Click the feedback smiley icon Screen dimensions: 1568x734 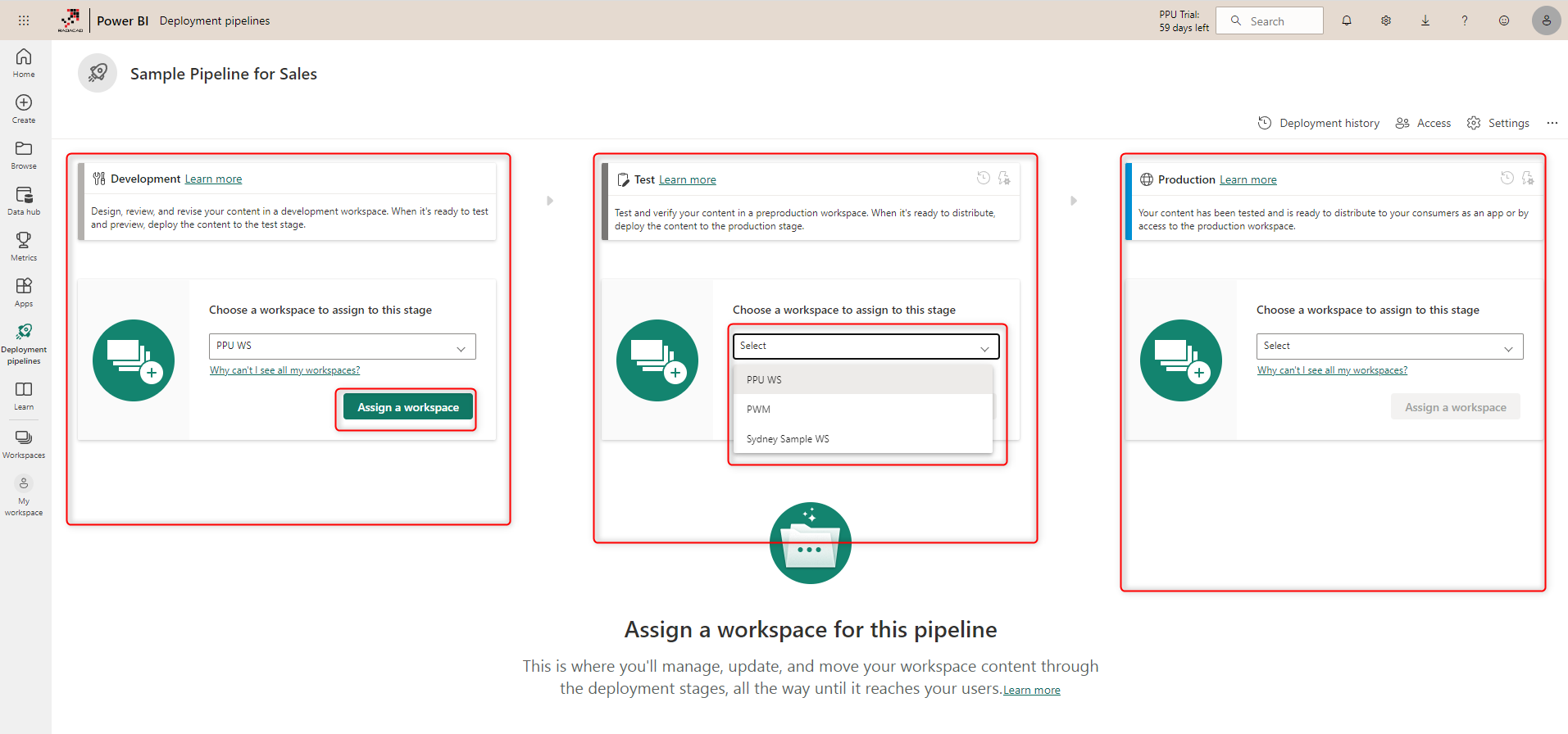tap(1504, 20)
